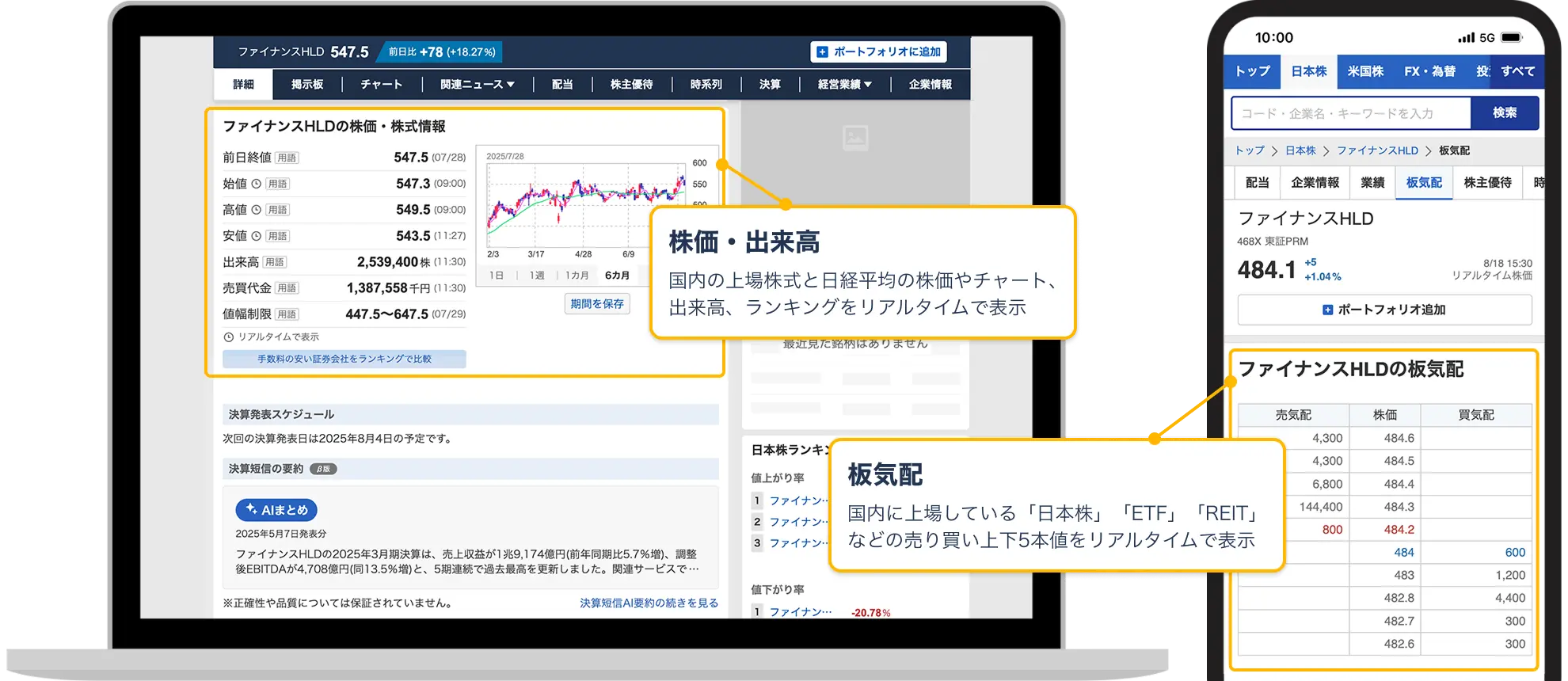Tap the 配当 tab on phone
This screenshot has height=681, width=1568.
click(1257, 183)
